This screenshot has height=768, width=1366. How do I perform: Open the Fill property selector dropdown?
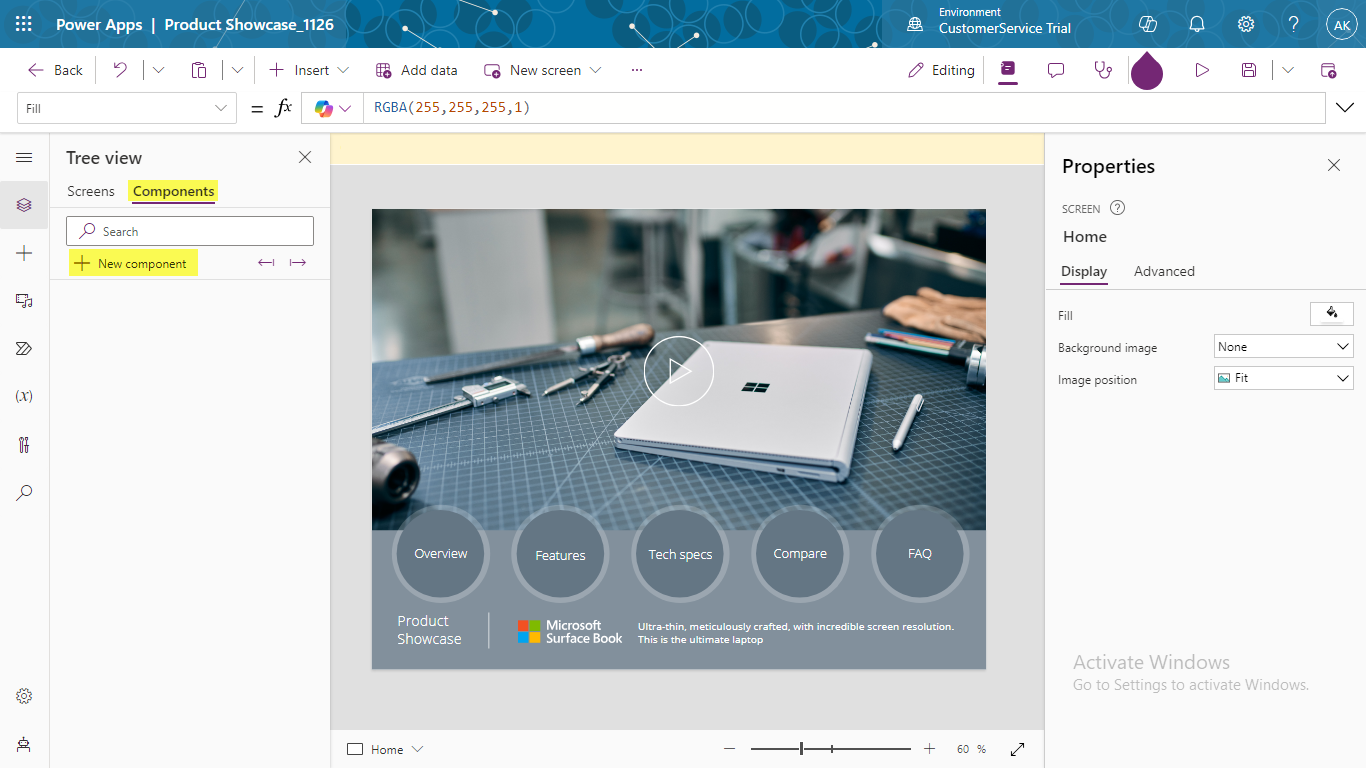click(127, 108)
